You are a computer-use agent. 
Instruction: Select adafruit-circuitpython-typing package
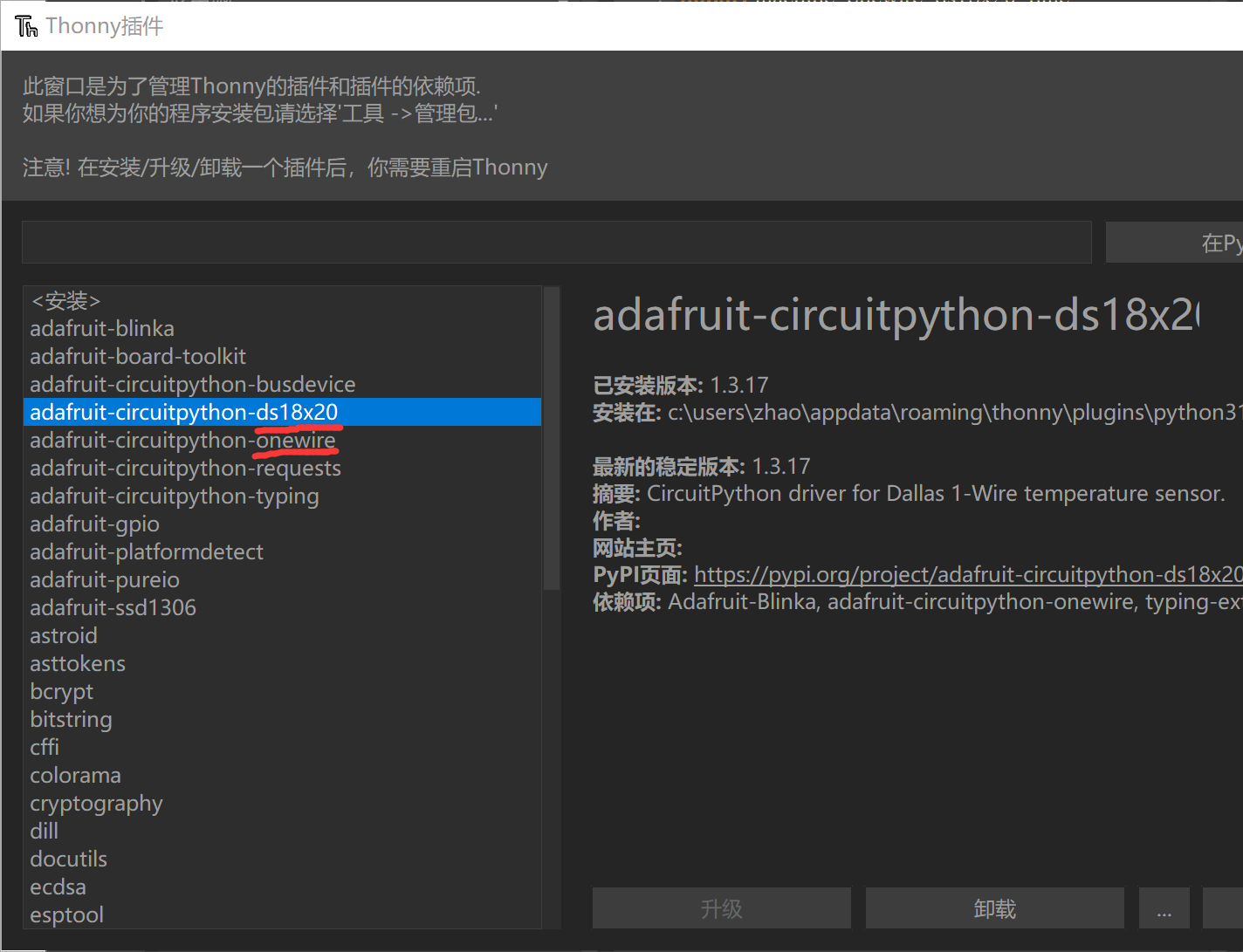(x=283, y=496)
